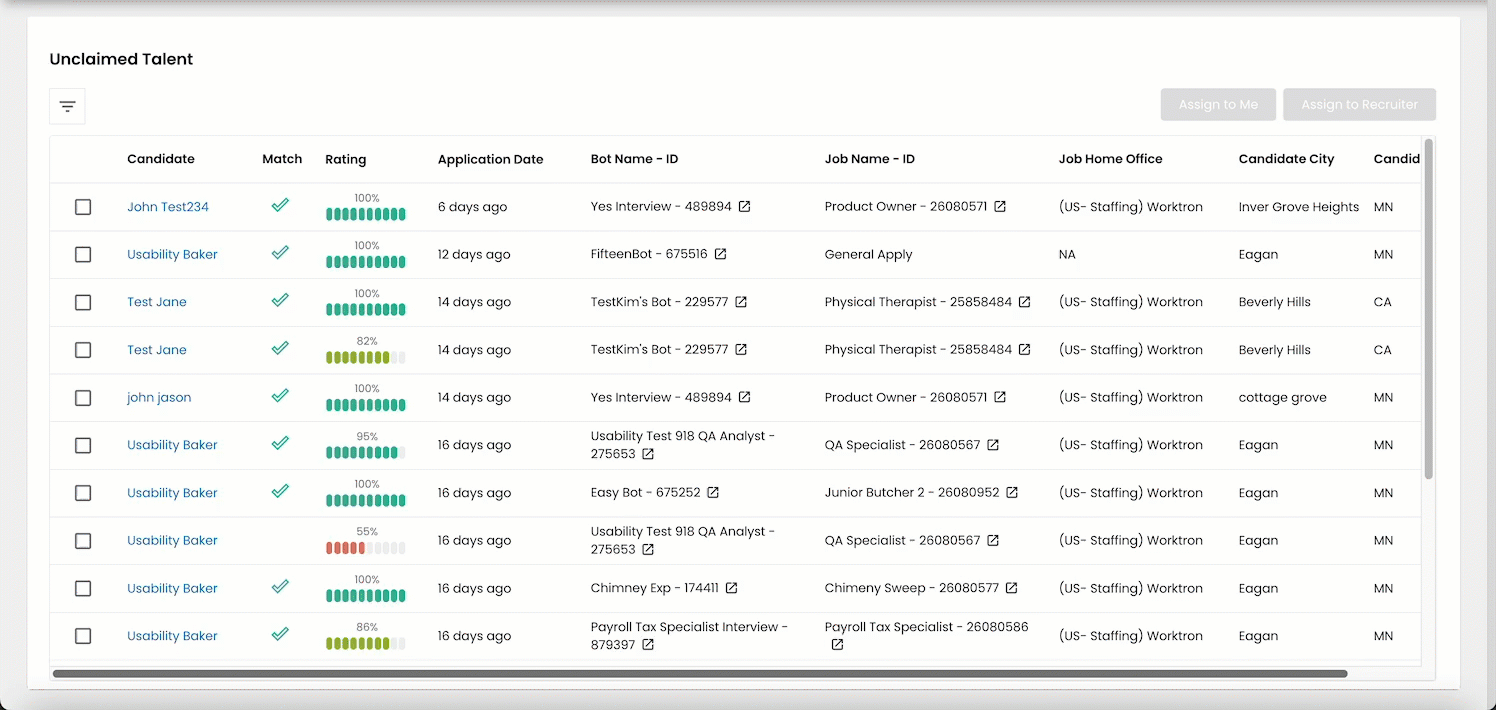
Task: Open external link icon beside Chimeny Sweep job
Action: pyautogui.click(x=1011, y=588)
